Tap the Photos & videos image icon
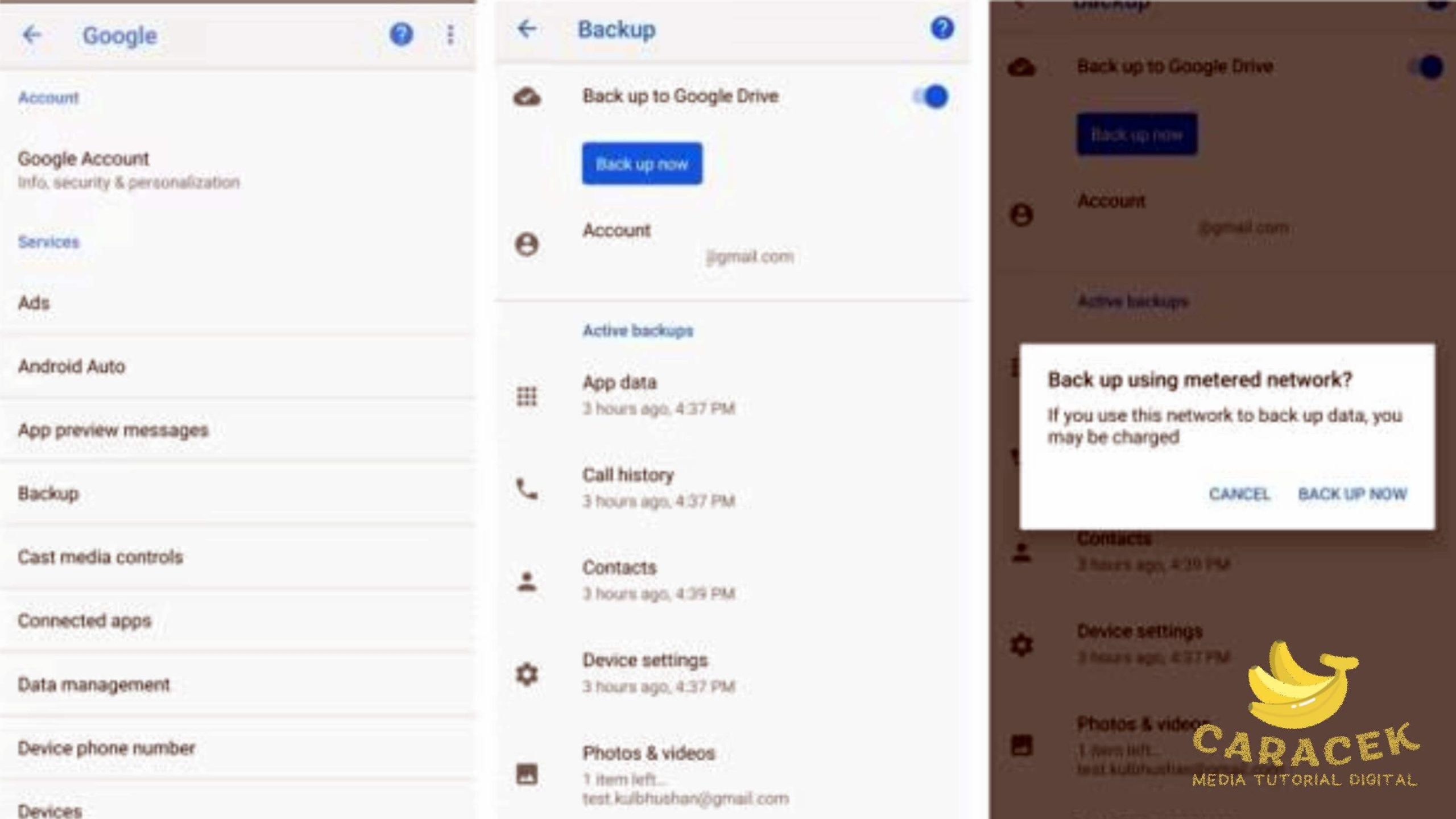 click(527, 773)
